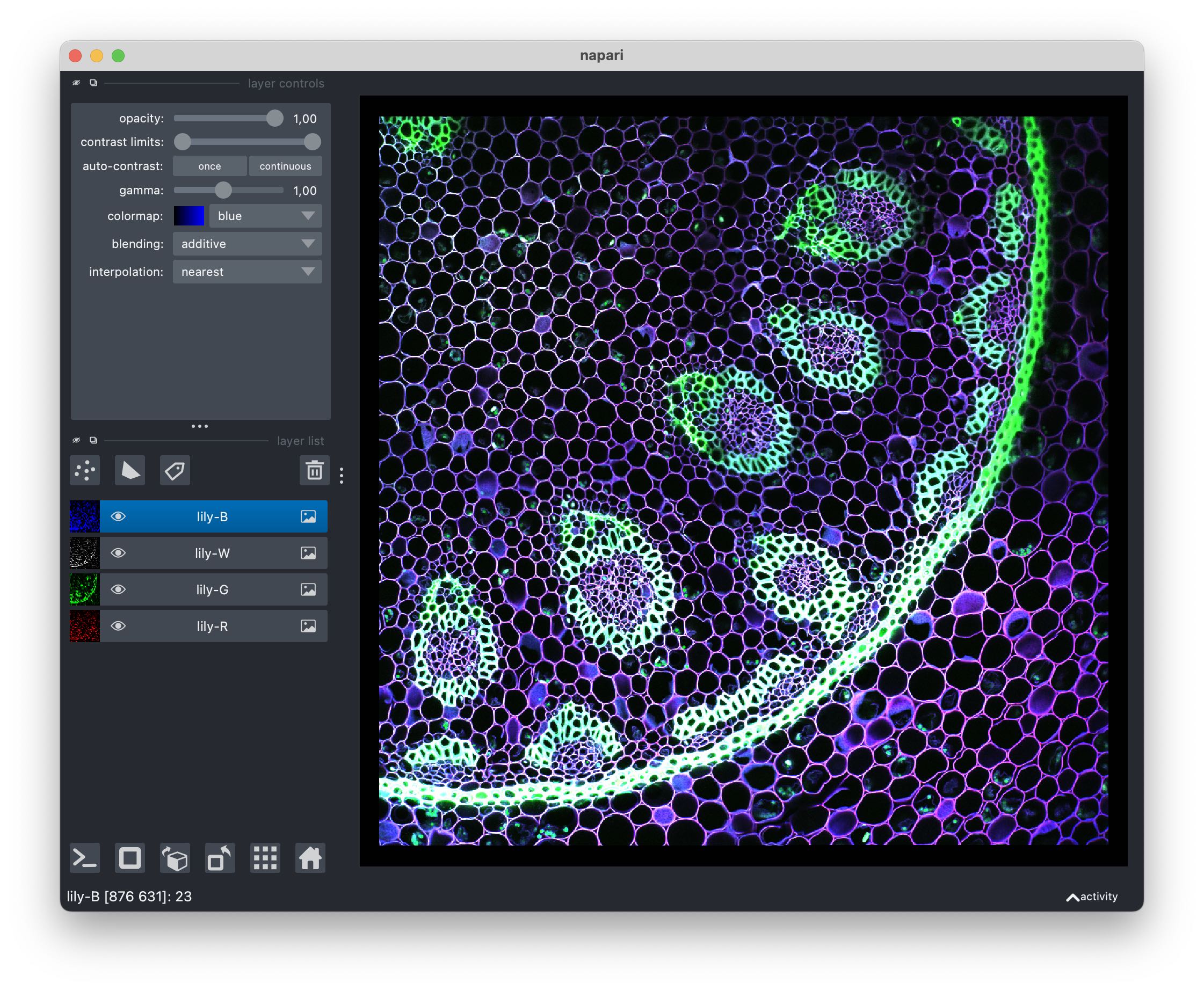Click image type icon on lily-W row
The height and width of the screenshot is (991, 1204).
click(x=308, y=553)
